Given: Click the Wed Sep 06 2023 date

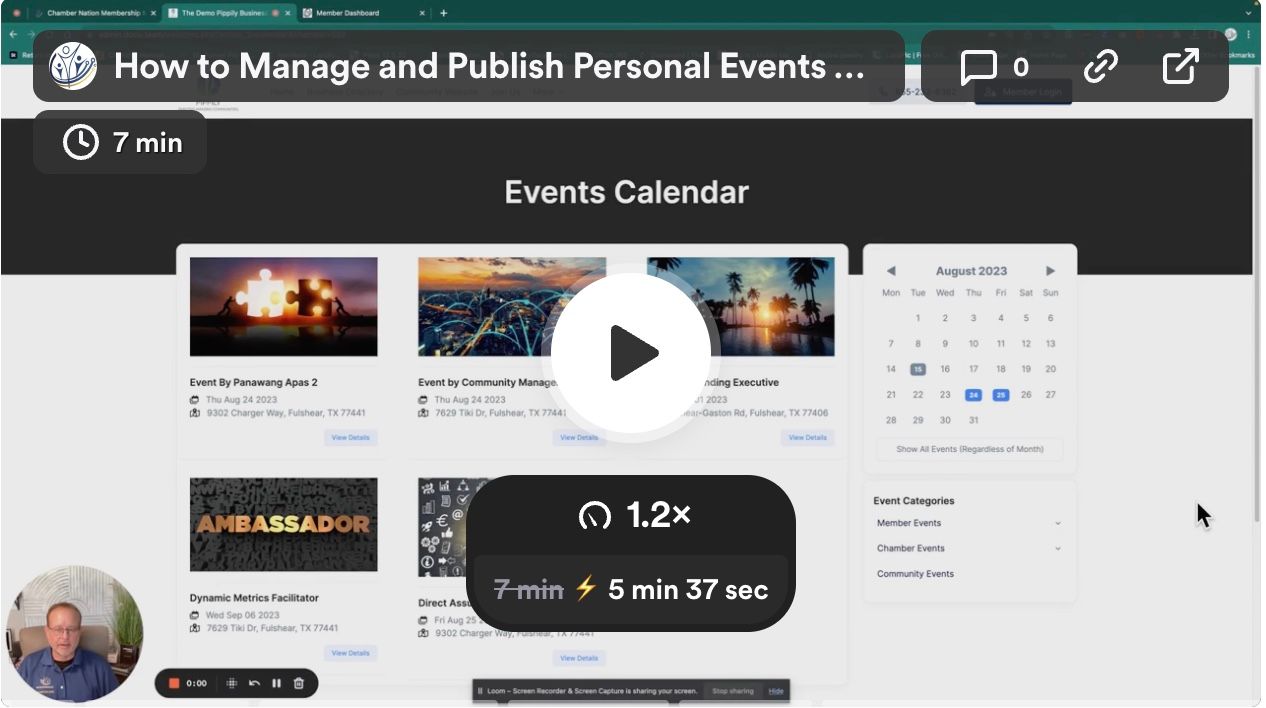Looking at the screenshot, I should pos(243,615).
